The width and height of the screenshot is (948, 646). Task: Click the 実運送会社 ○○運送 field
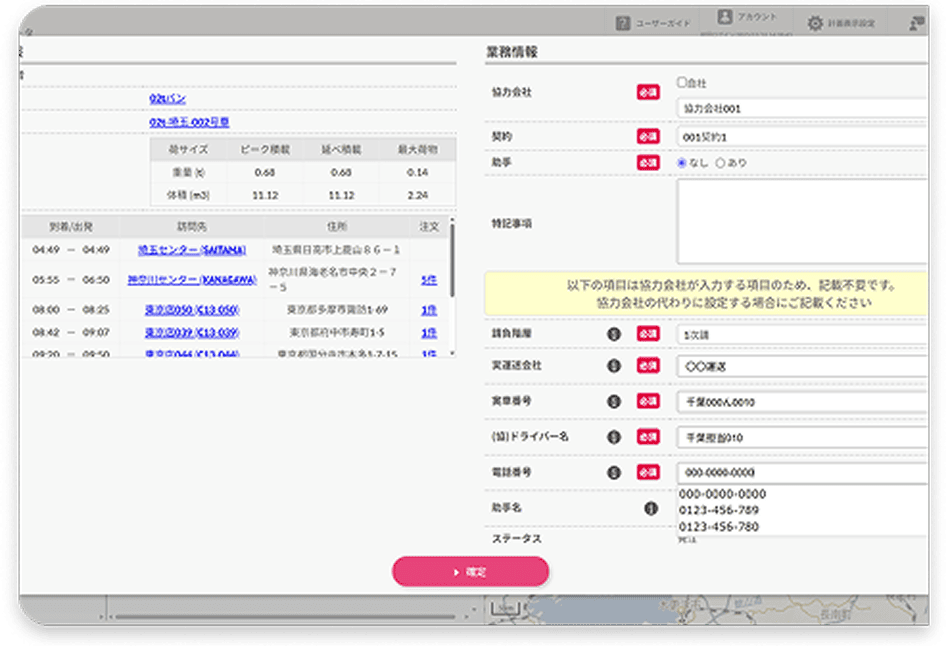[802, 366]
